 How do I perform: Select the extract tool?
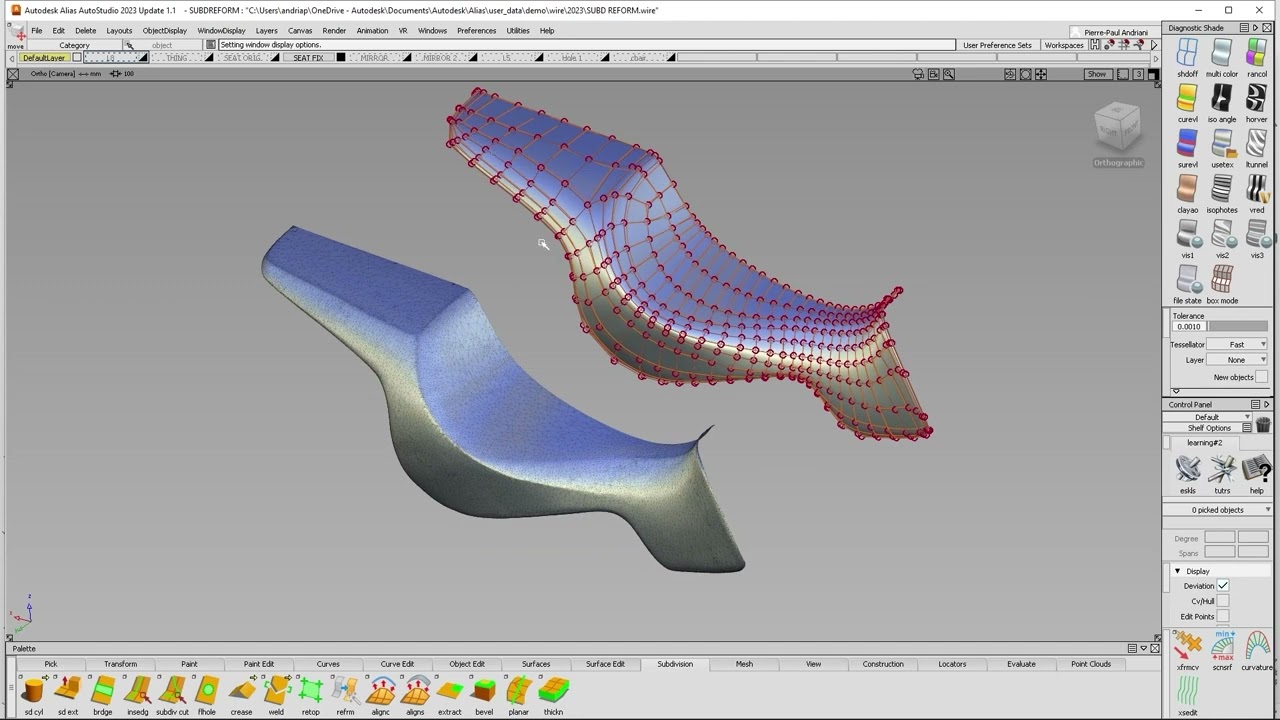(x=450, y=690)
